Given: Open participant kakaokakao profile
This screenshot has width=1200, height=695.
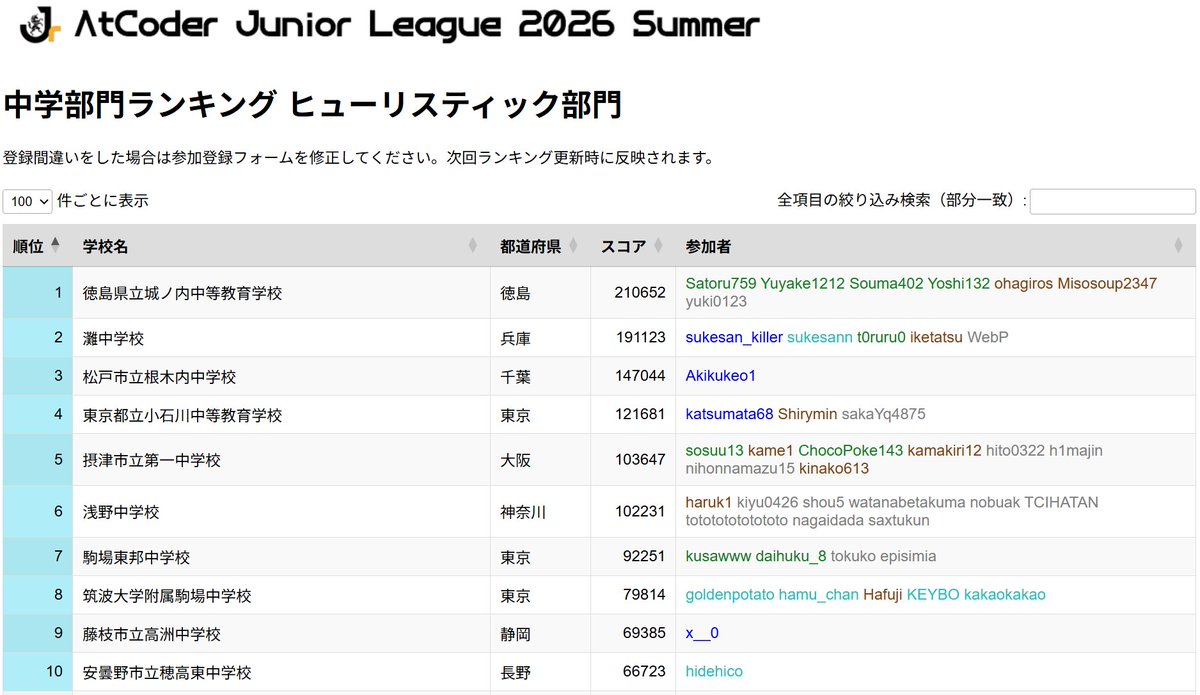Looking at the screenshot, I should pyautogui.click(x=1005, y=595).
